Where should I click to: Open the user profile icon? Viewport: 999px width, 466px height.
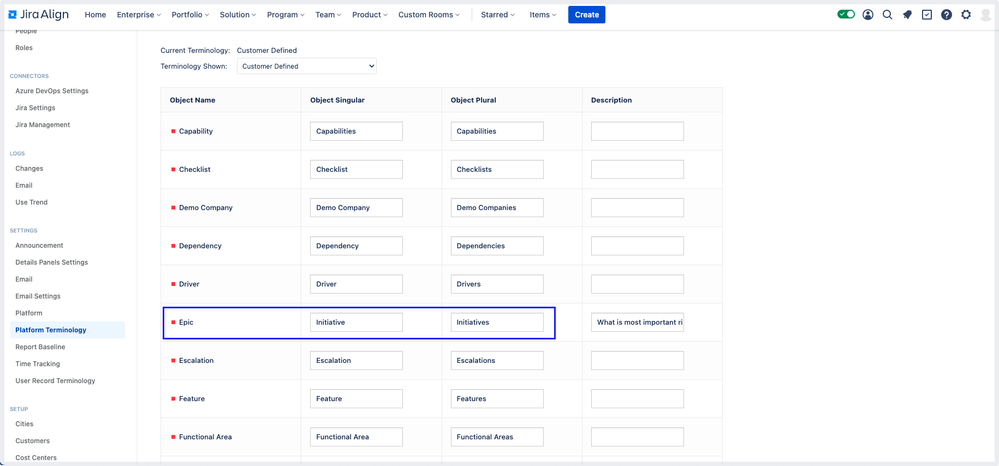[867, 15]
